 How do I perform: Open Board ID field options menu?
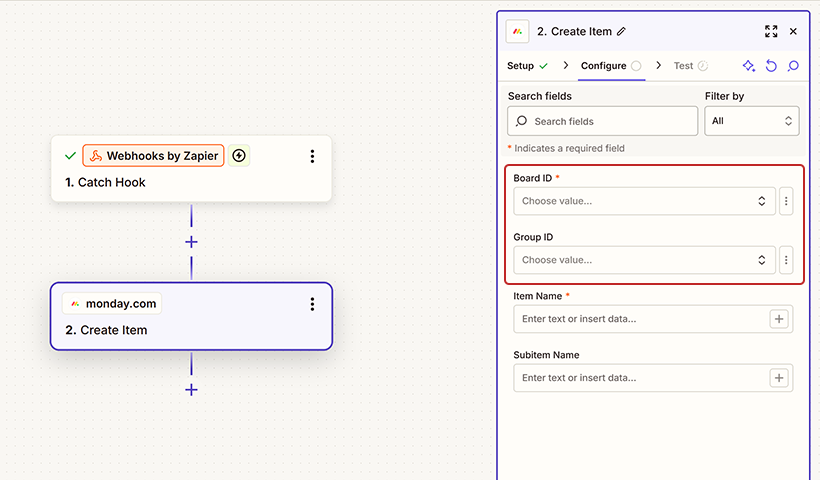(x=786, y=201)
